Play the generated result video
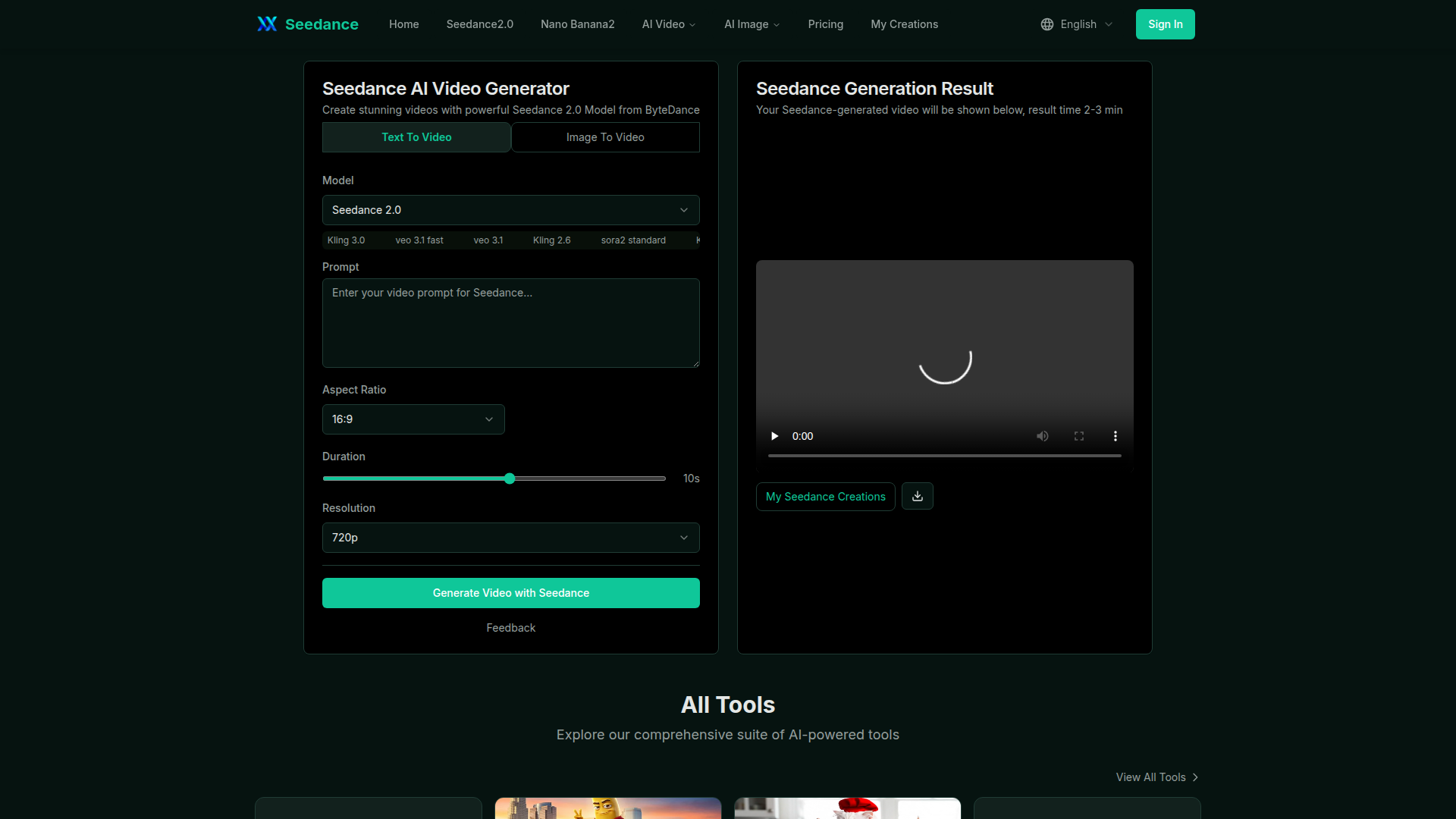 pyautogui.click(x=774, y=436)
